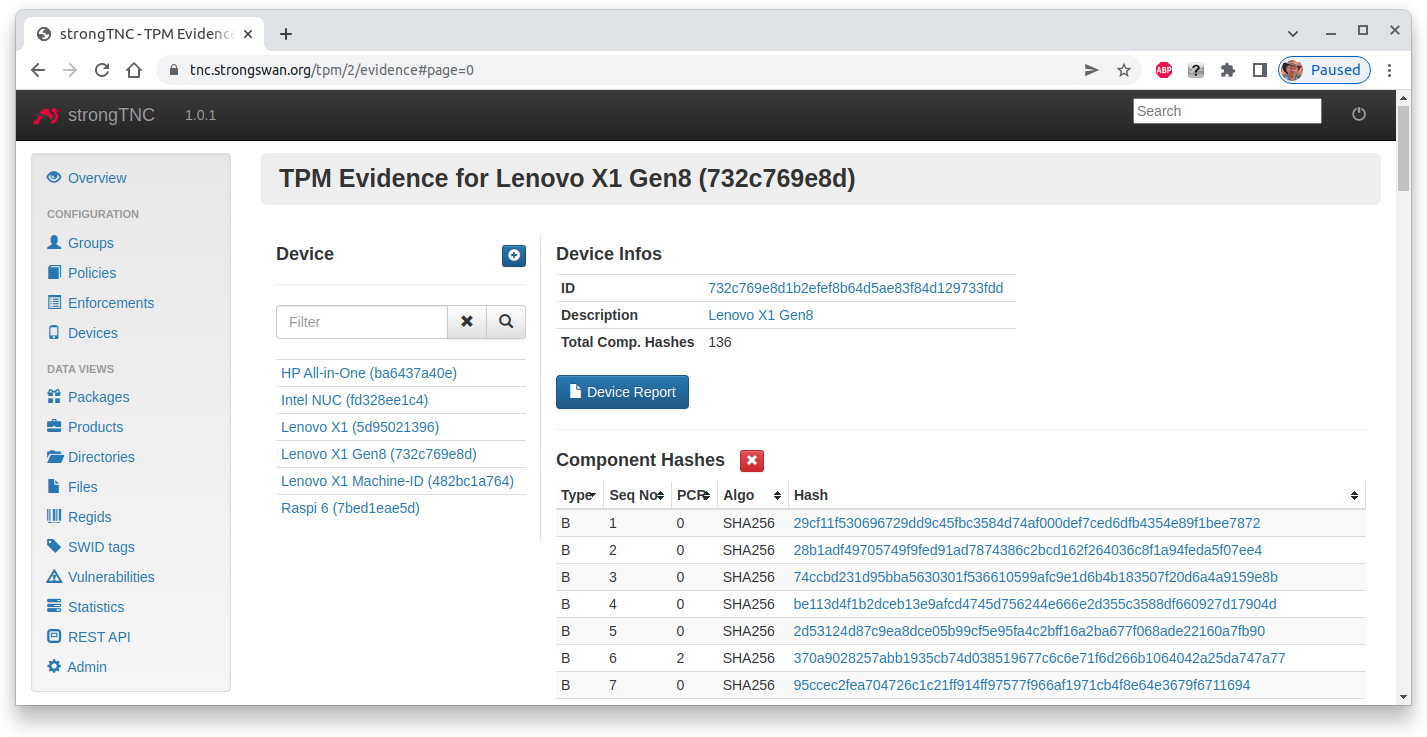Open a new browser tab
This screenshot has height=737, width=1427.
point(286,34)
